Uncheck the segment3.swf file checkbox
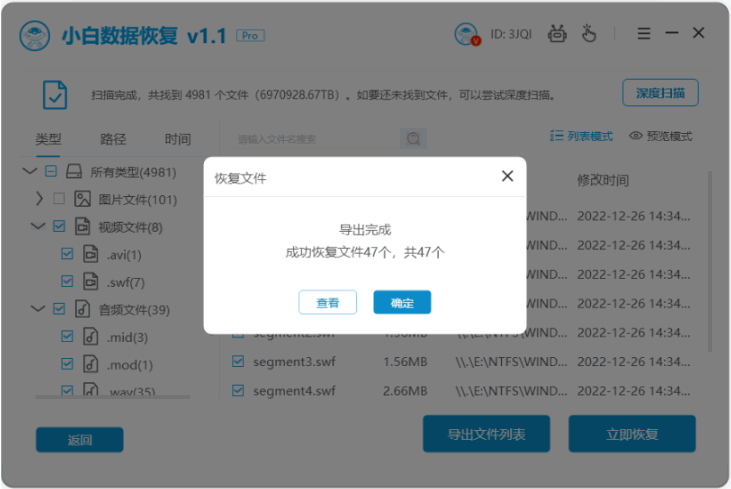The image size is (731, 489). [x=238, y=362]
